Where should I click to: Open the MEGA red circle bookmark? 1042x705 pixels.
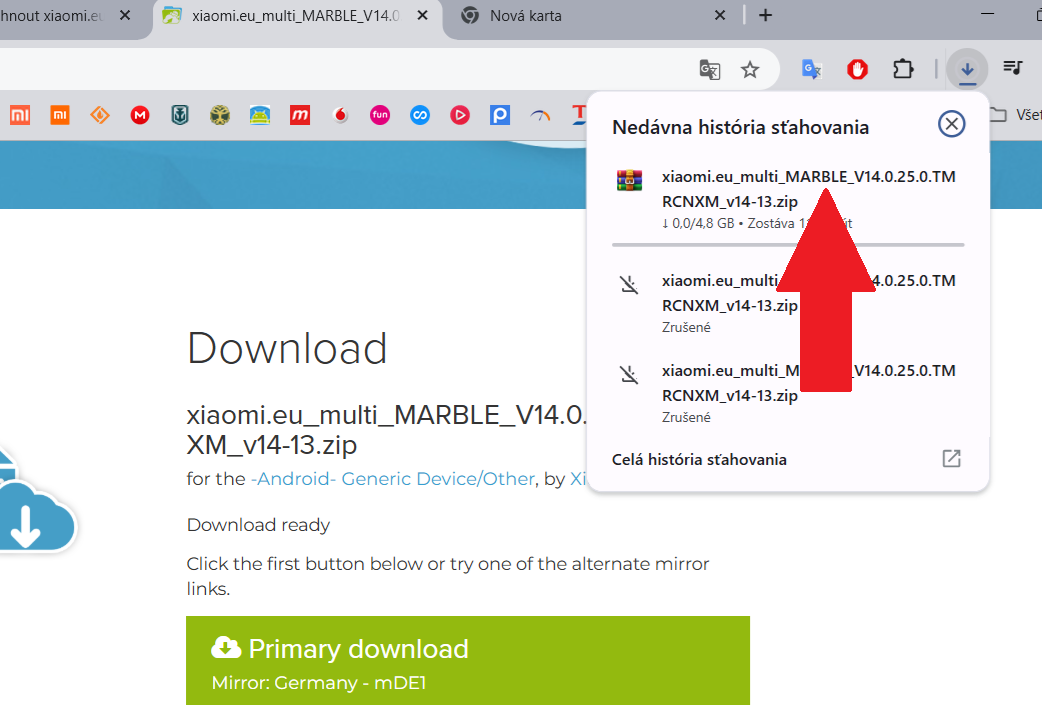pos(140,115)
